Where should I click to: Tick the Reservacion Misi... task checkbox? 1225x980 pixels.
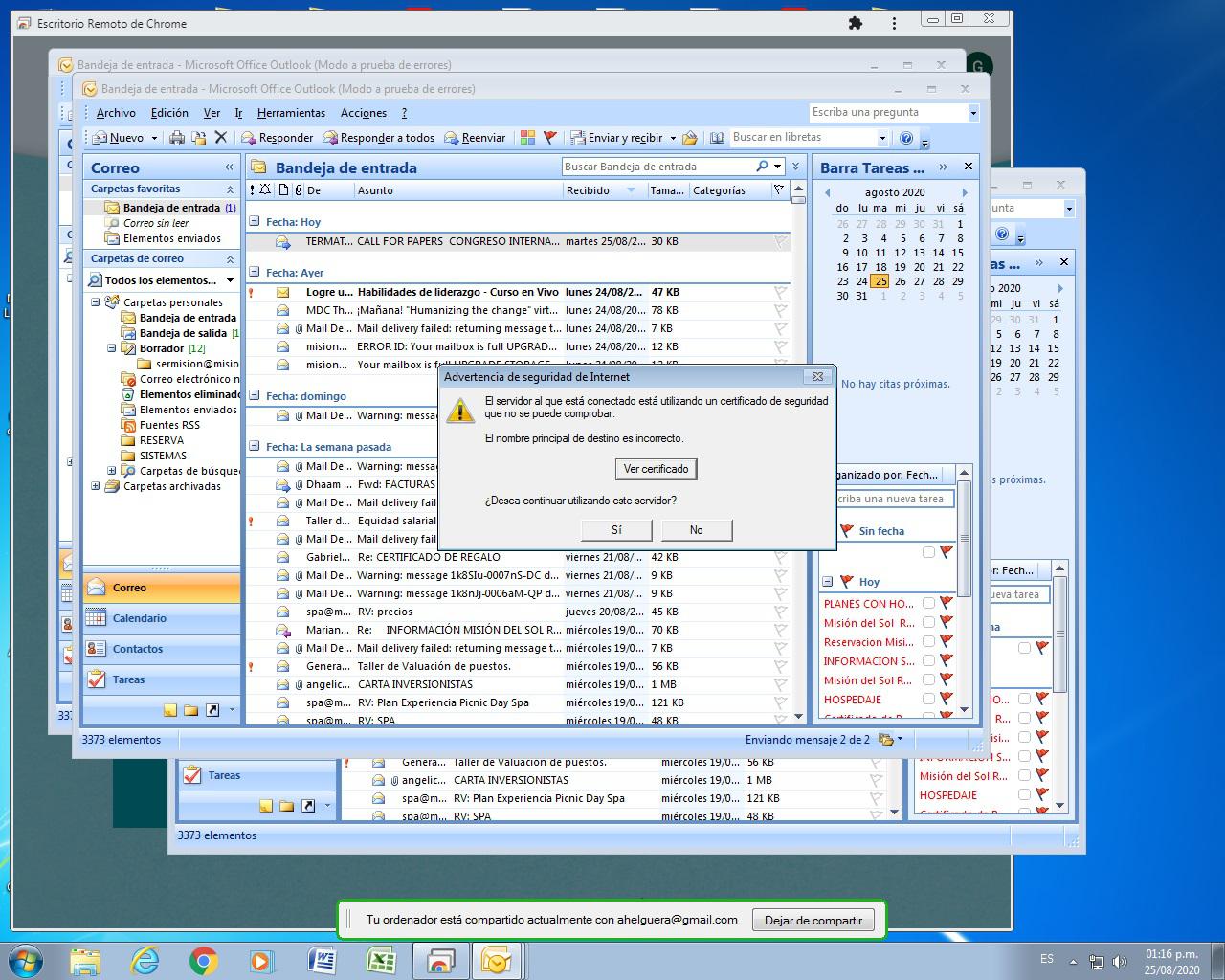click(x=928, y=641)
